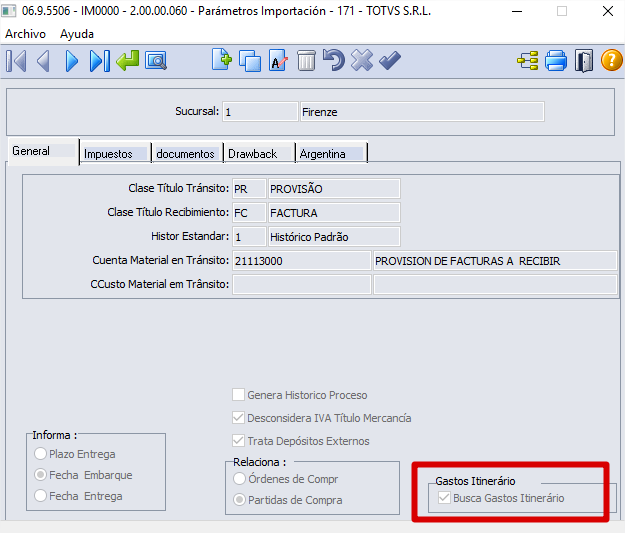Delete record using trash can icon
625x533 pixels.
click(306, 61)
